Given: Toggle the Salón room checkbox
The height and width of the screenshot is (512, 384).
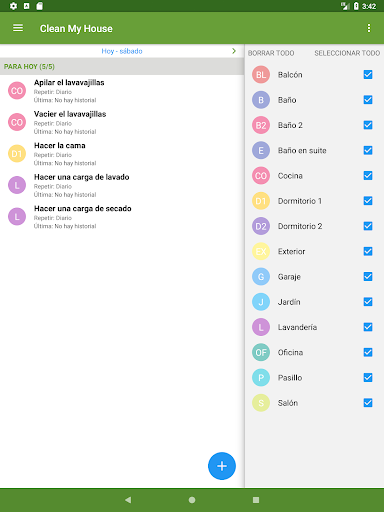Looking at the screenshot, I should click(x=368, y=403).
